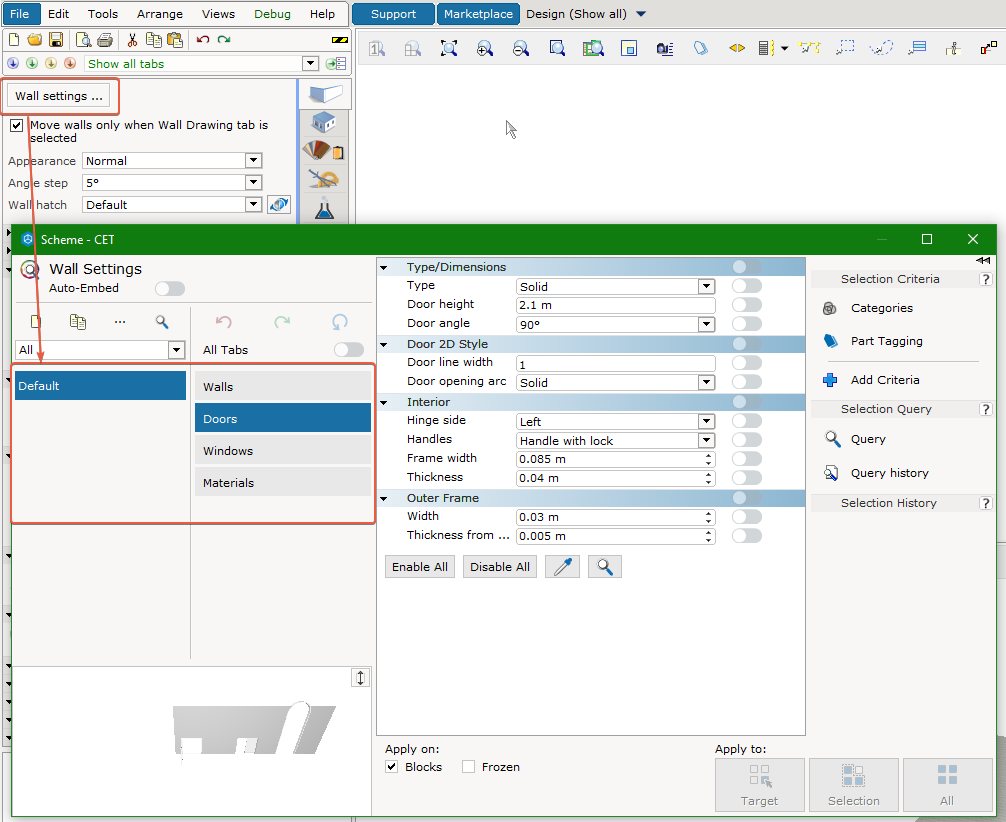Collapse the Type/Dimensions section
1006x822 pixels.
point(384,268)
